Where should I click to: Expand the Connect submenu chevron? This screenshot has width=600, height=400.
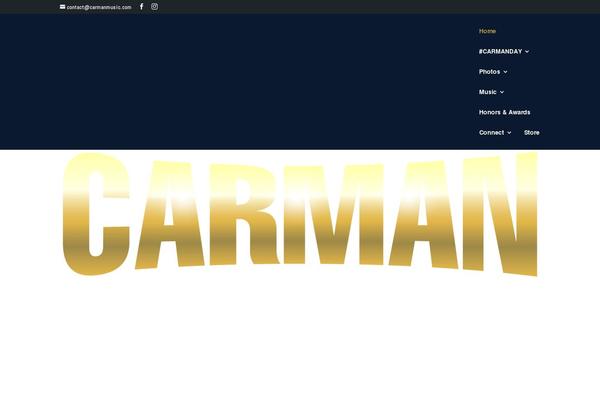coord(509,133)
